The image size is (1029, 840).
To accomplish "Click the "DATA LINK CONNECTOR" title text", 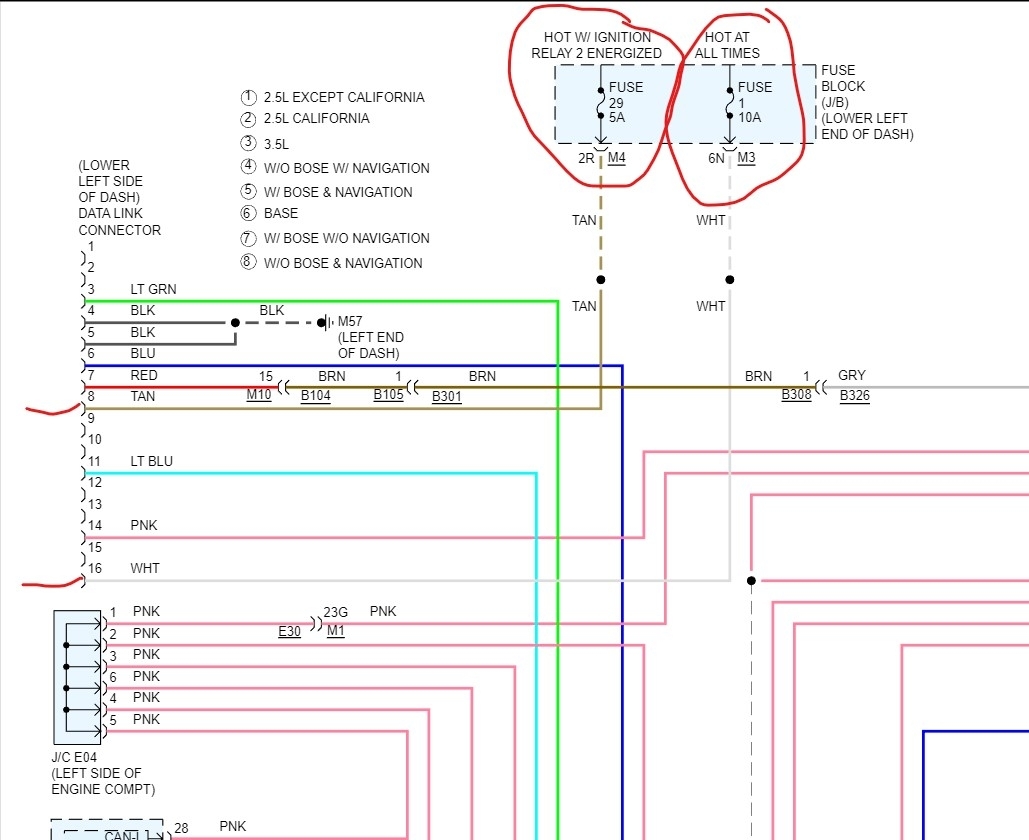I will tap(119, 222).
